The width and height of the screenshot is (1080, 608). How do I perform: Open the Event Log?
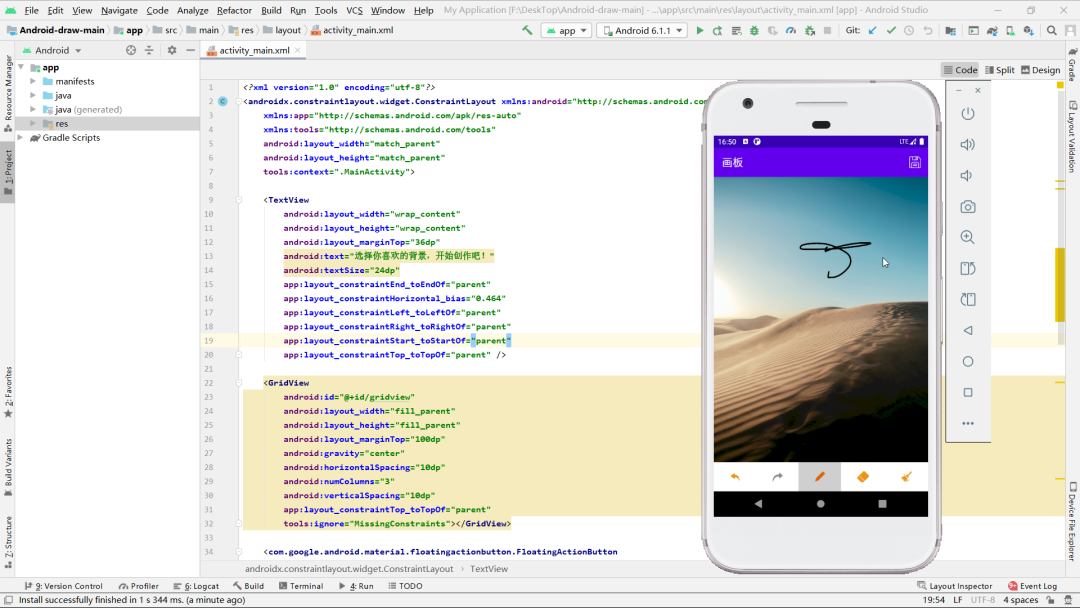tap(1032, 586)
